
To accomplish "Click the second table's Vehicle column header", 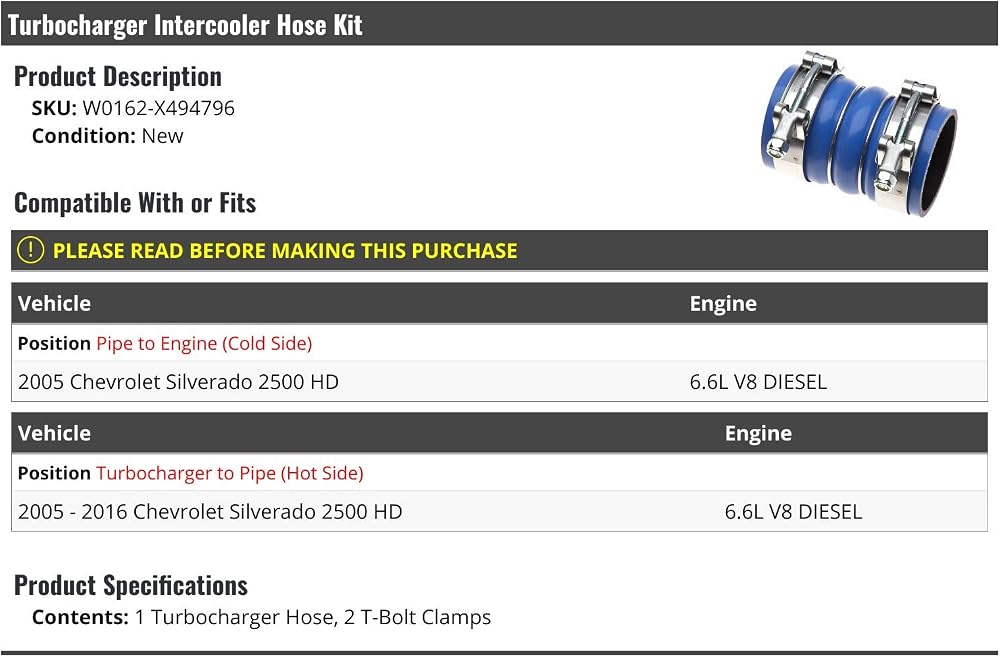I will [54, 433].
